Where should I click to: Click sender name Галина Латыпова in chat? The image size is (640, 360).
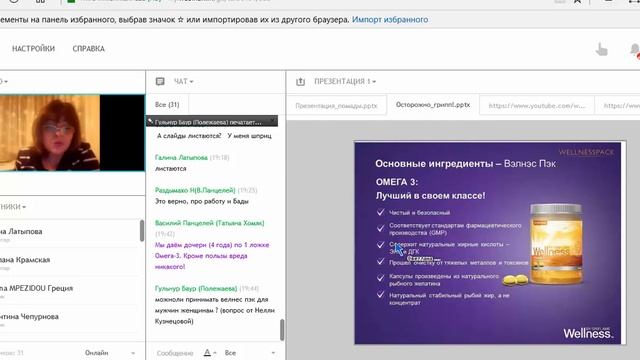tap(181, 158)
